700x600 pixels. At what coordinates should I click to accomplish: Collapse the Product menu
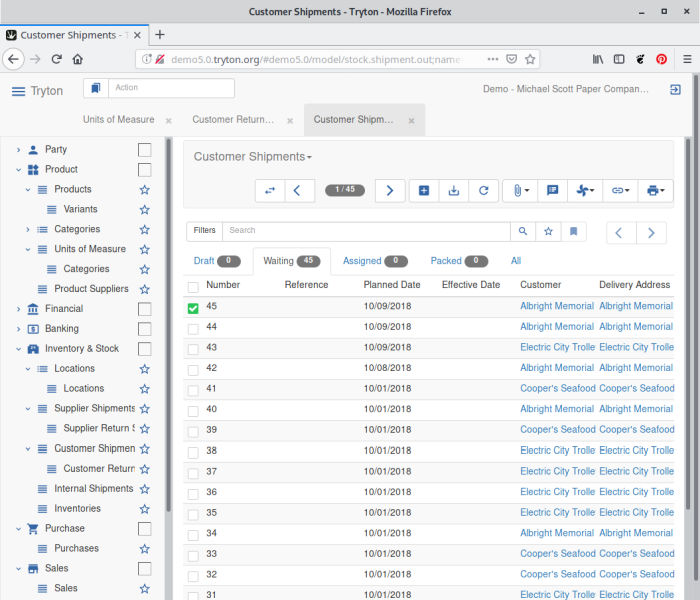tap(18, 170)
